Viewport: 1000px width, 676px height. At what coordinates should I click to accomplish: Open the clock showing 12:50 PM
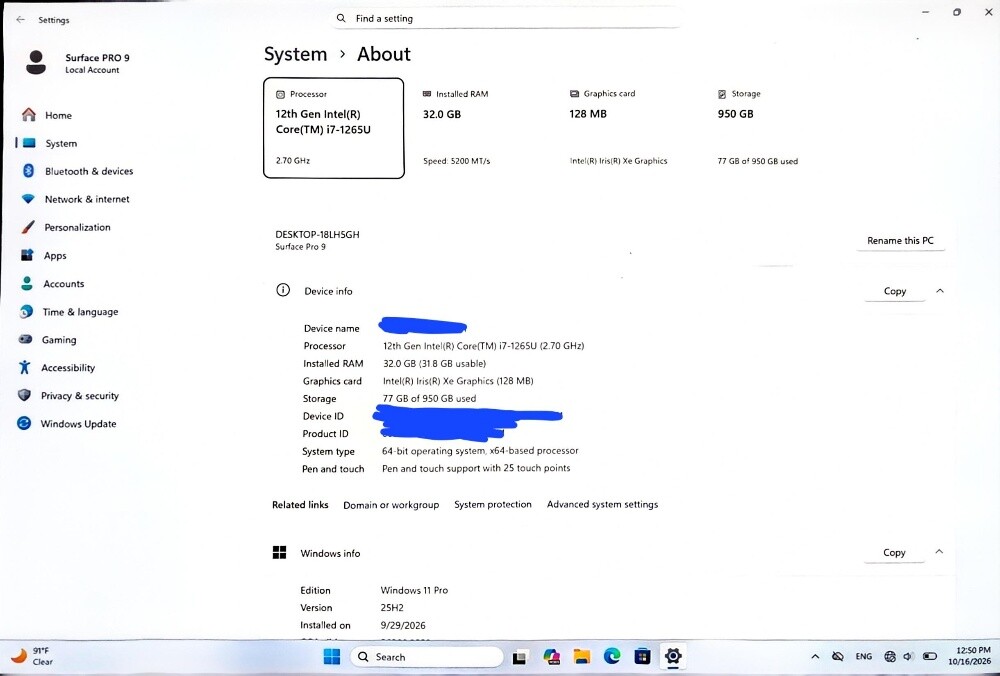[x=969, y=656]
